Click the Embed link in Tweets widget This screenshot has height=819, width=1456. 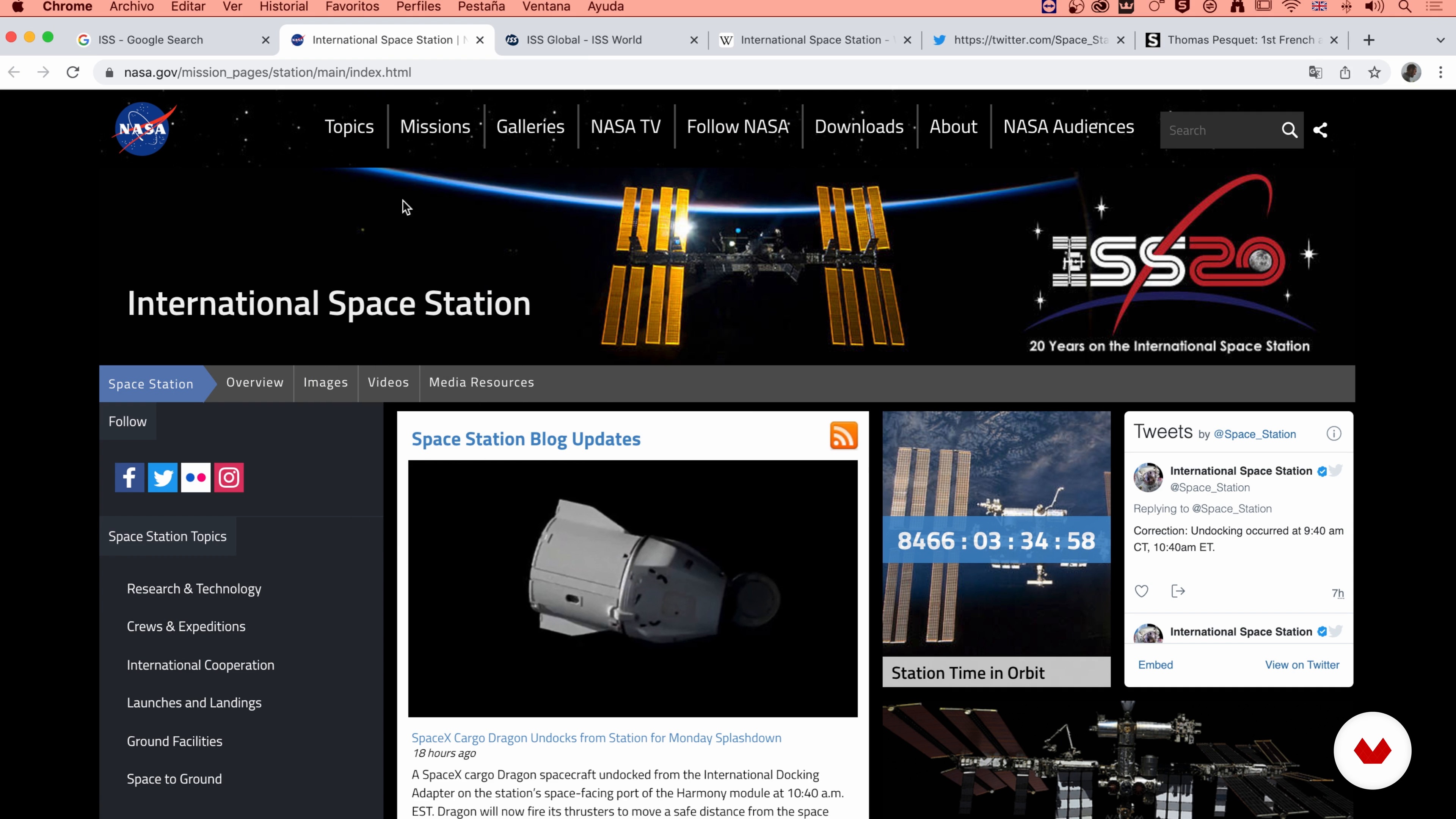point(1155,665)
